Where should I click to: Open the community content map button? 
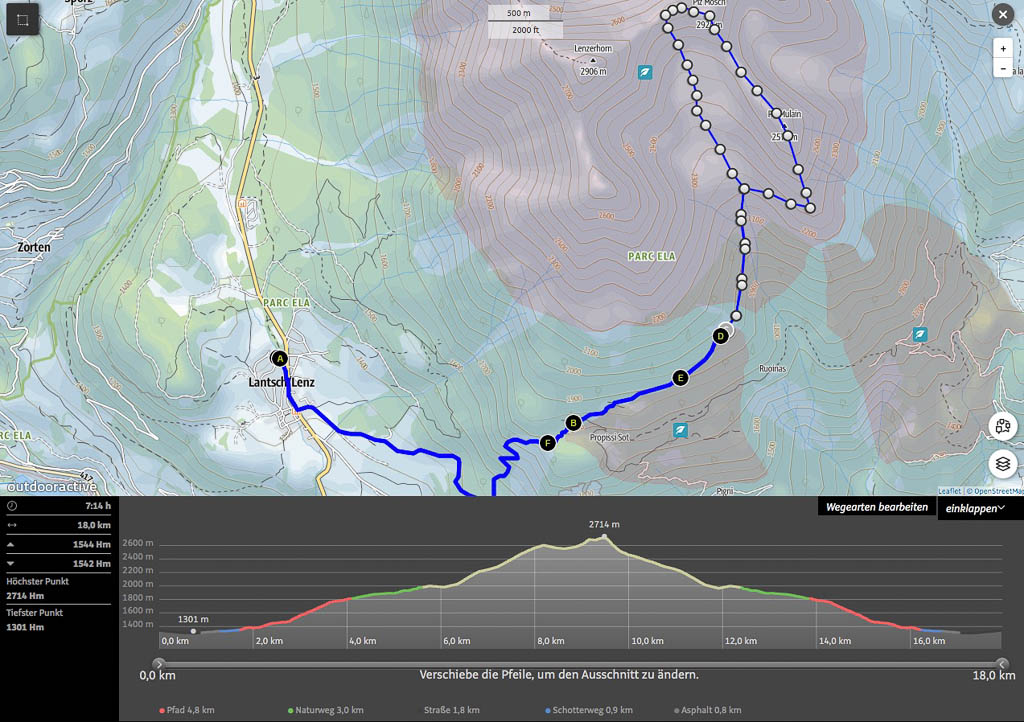click(1003, 426)
